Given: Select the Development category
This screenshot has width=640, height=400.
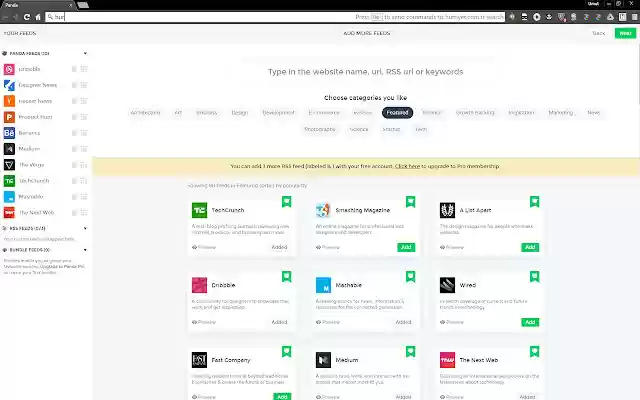Looking at the screenshot, I should (278, 113).
